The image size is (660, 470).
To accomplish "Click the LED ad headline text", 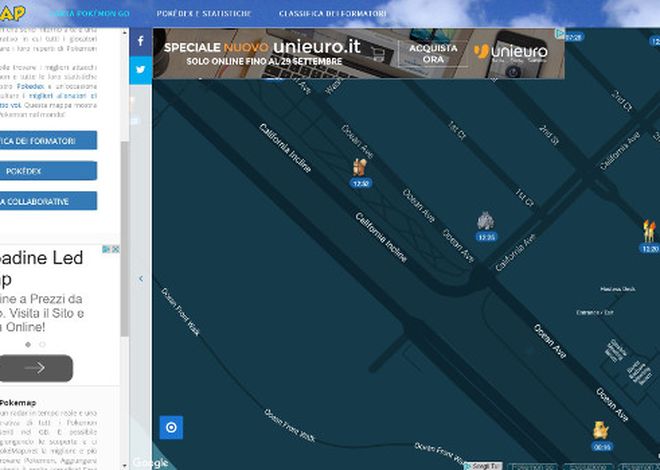I will pyautogui.click(x=42, y=268).
